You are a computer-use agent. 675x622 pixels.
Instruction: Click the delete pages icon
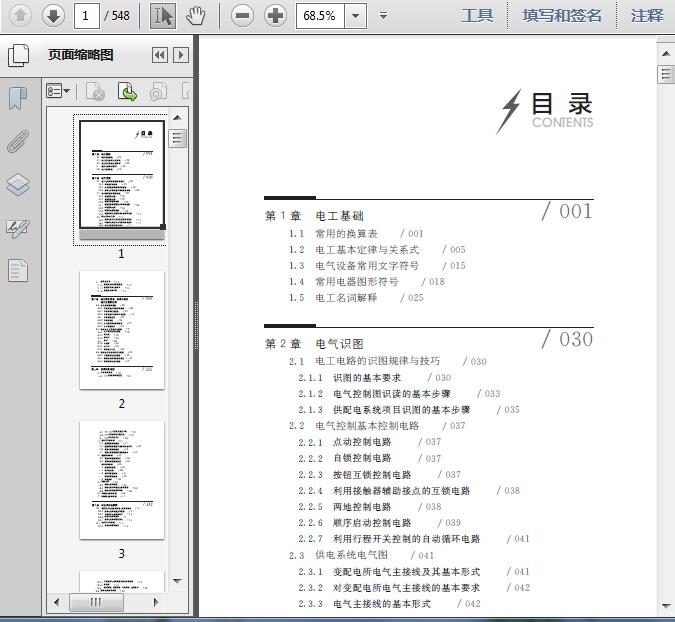tap(96, 91)
